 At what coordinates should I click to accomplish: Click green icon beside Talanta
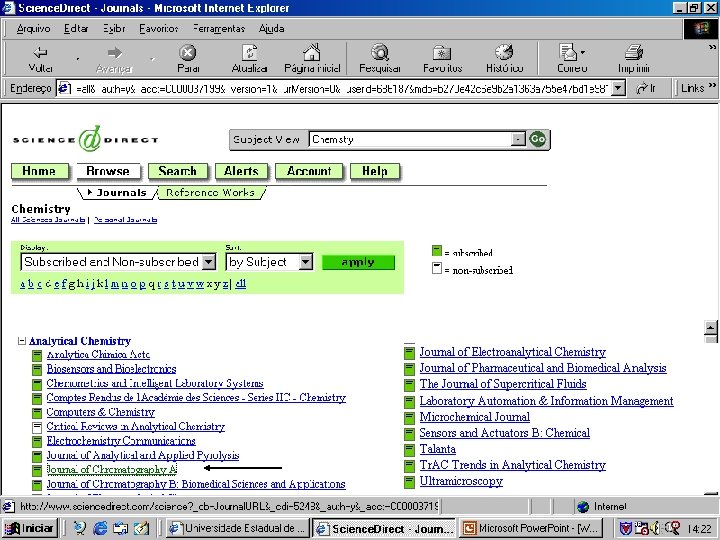pyautogui.click(x=409, y=450)
